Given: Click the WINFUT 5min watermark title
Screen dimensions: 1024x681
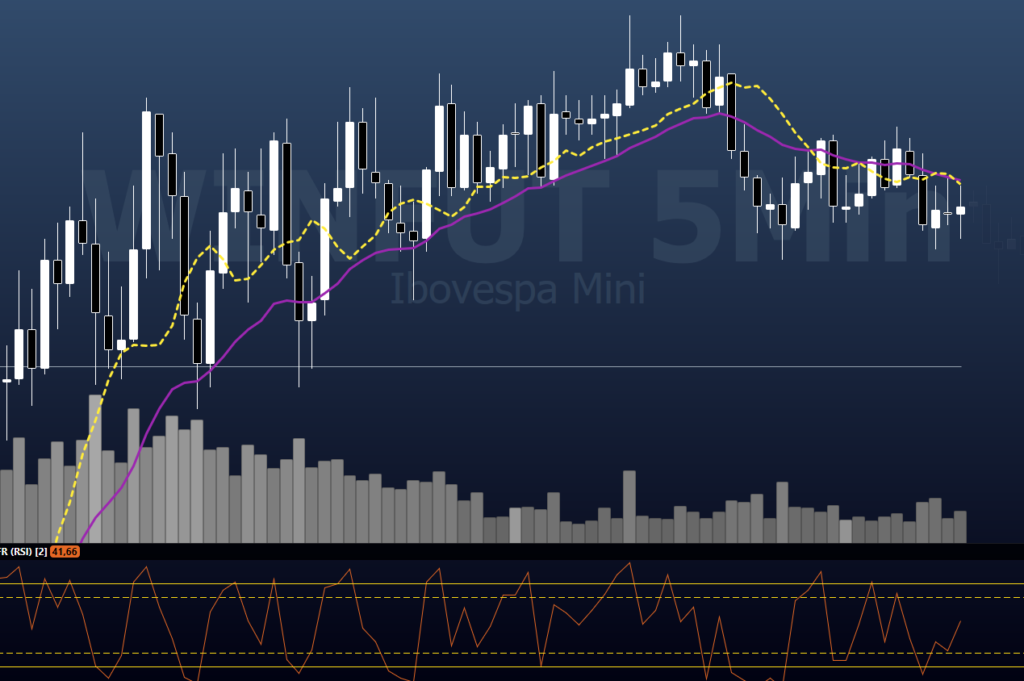Looking at the screenshot, I should pos(520,215).
